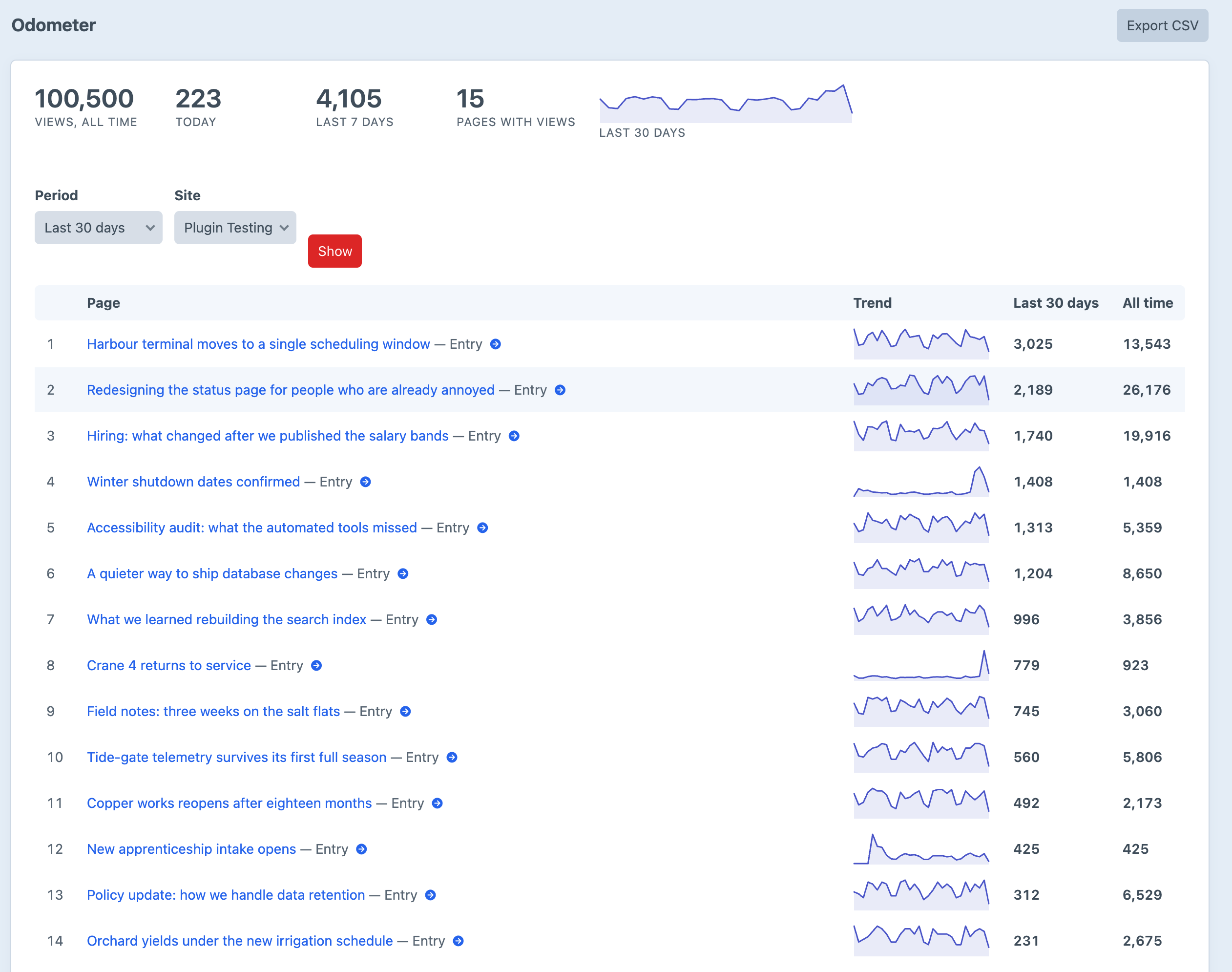Viewport: 1232px width, 972px height.
Task: Open Policy update: how we handle data retention
Action: click(226, 895)
